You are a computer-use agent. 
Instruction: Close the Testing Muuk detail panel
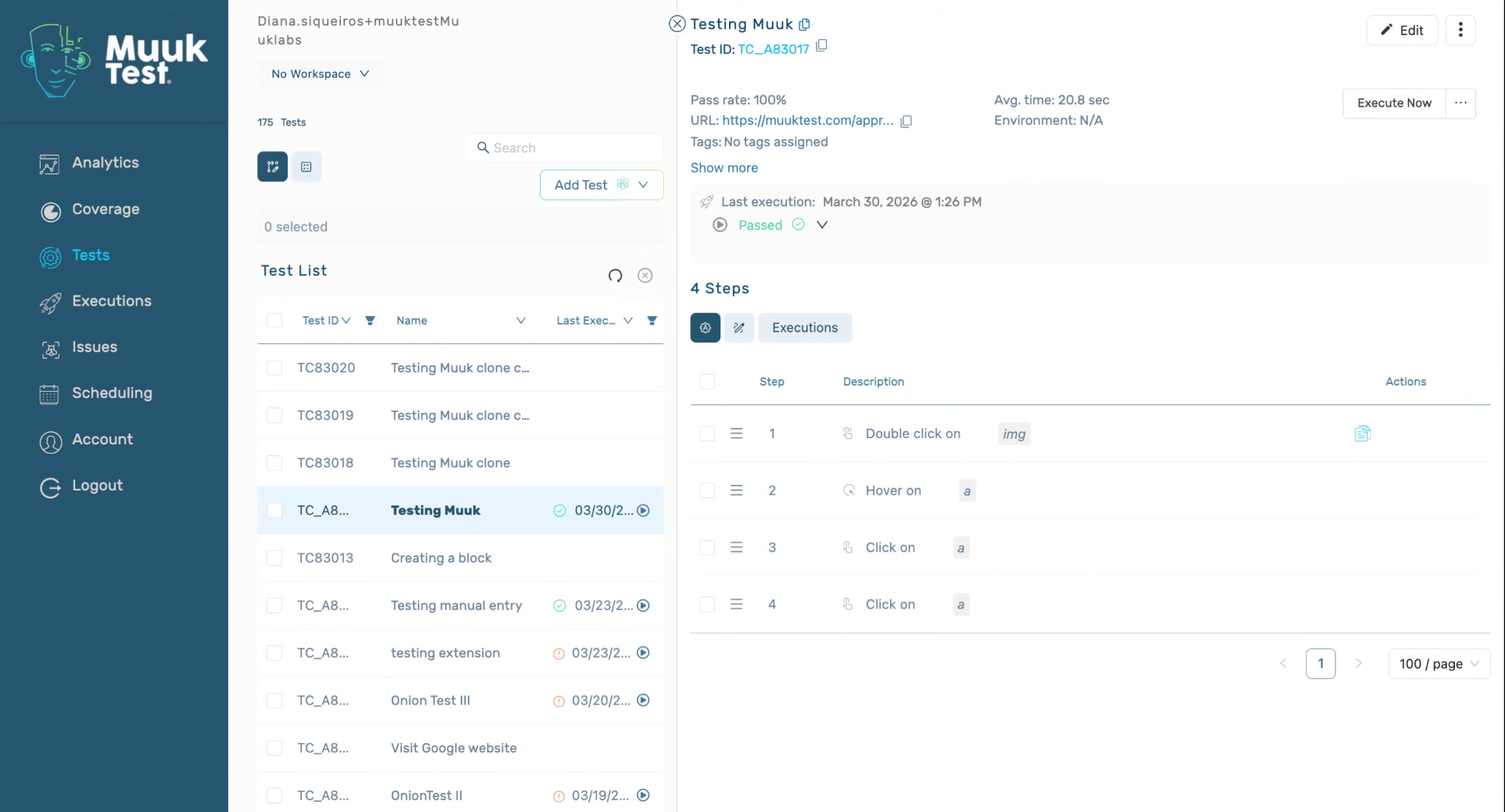click(677, 24)
